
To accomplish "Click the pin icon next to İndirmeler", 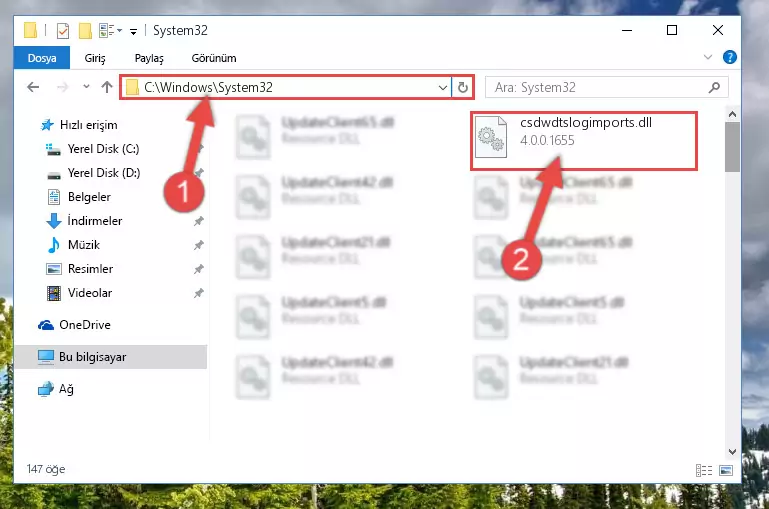I will tap(199, 221).
